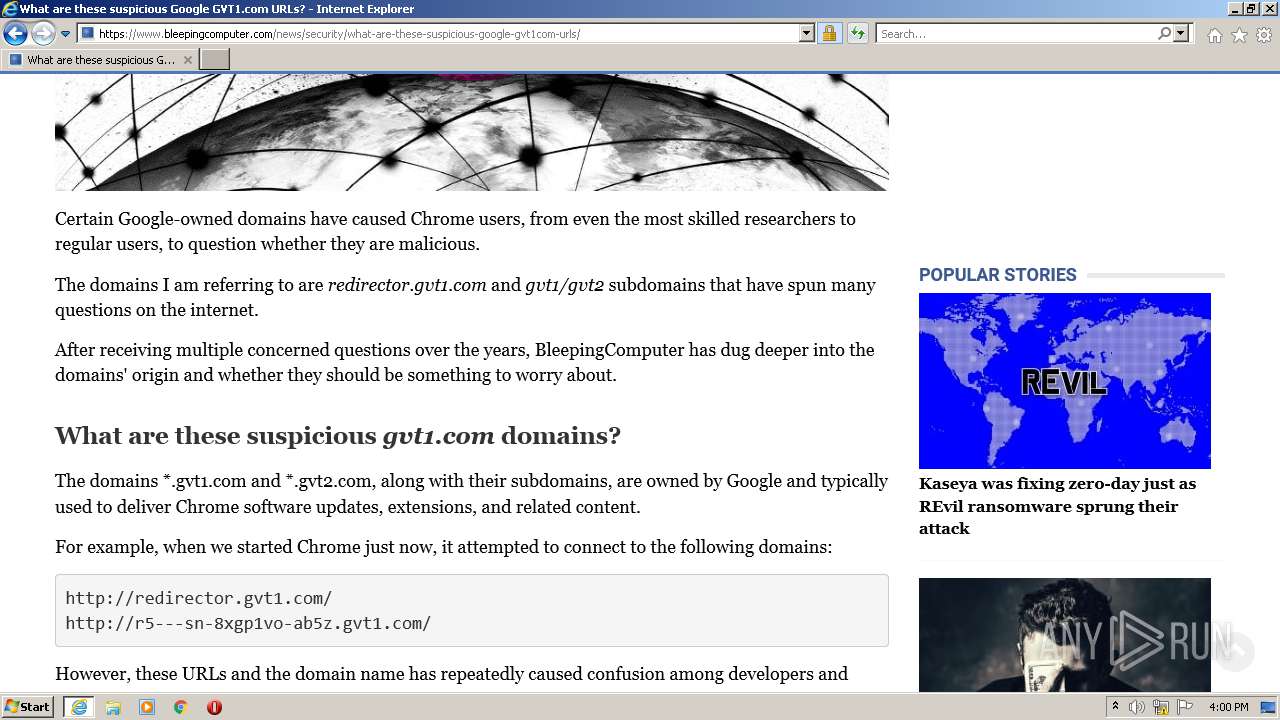Launch Chrome from the taskbar
Screen dimensions: 1280x720
pos(181,707)
